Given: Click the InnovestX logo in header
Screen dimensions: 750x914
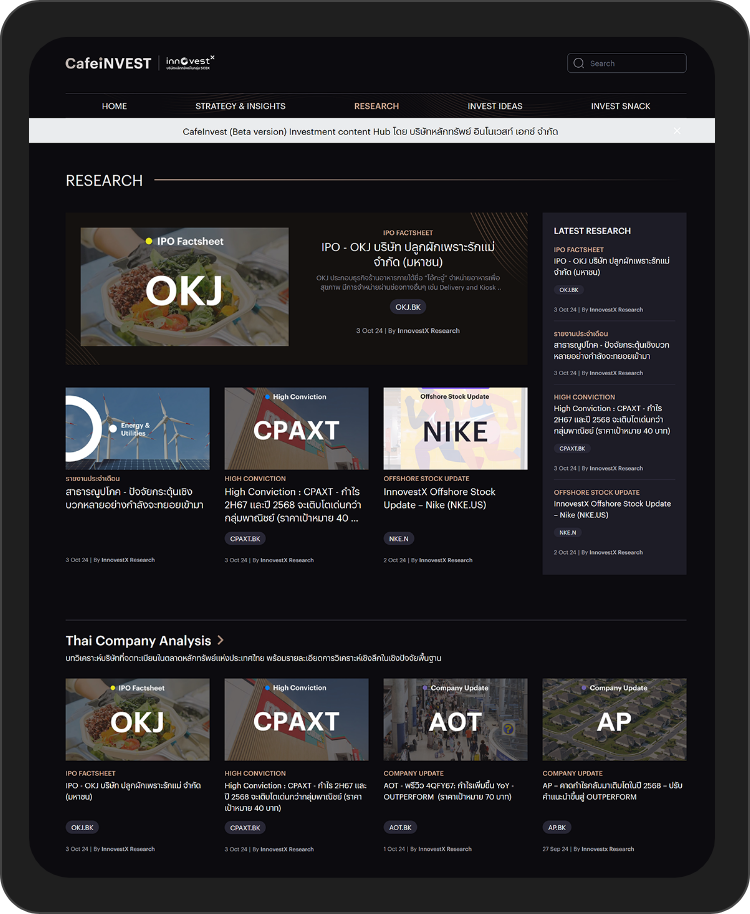Looking at the screenshot, I should tap(190, 63).
